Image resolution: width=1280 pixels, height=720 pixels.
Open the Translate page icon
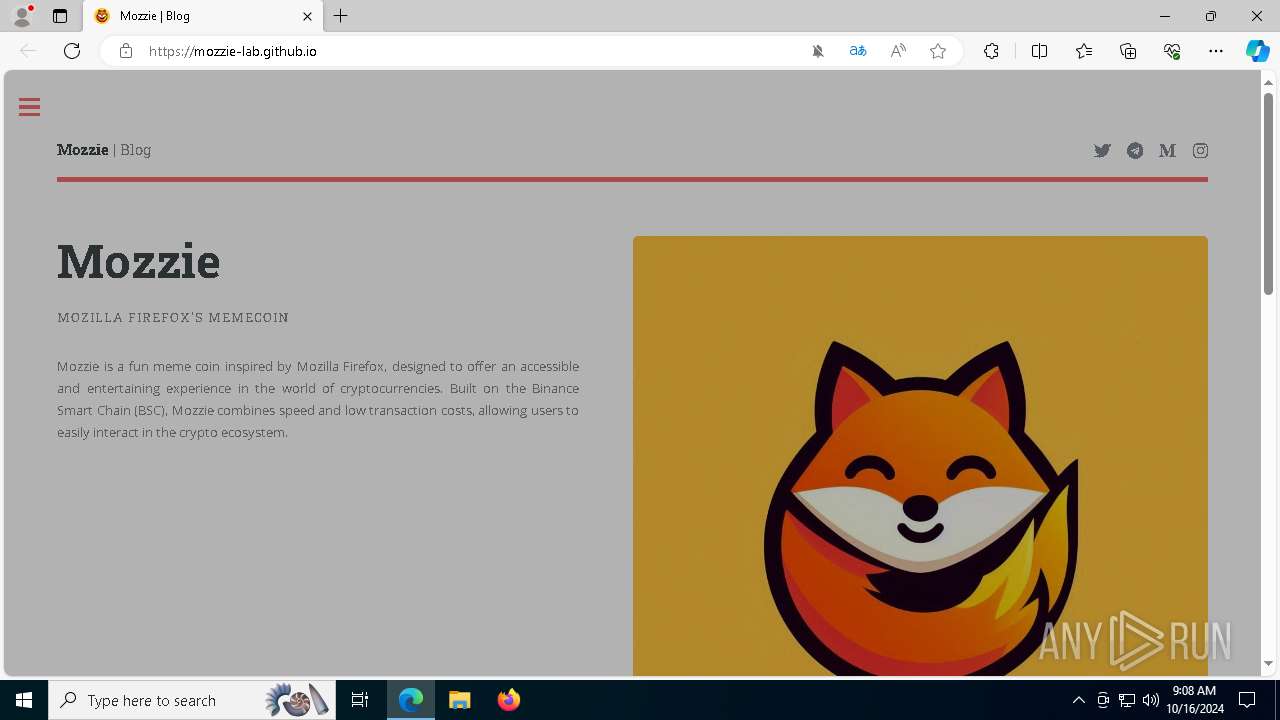858,51
